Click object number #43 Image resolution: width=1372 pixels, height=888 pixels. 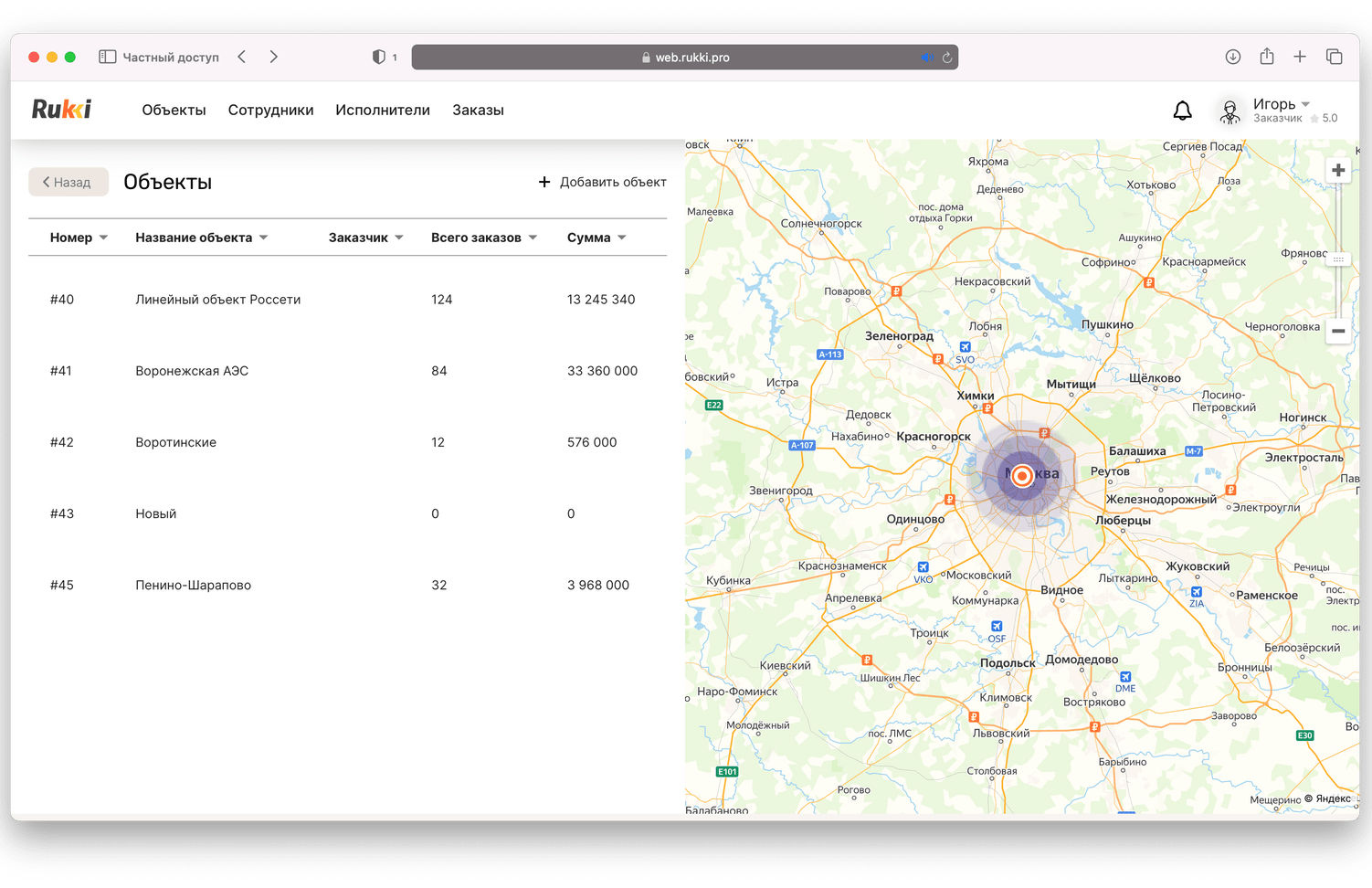click(62, 513)
